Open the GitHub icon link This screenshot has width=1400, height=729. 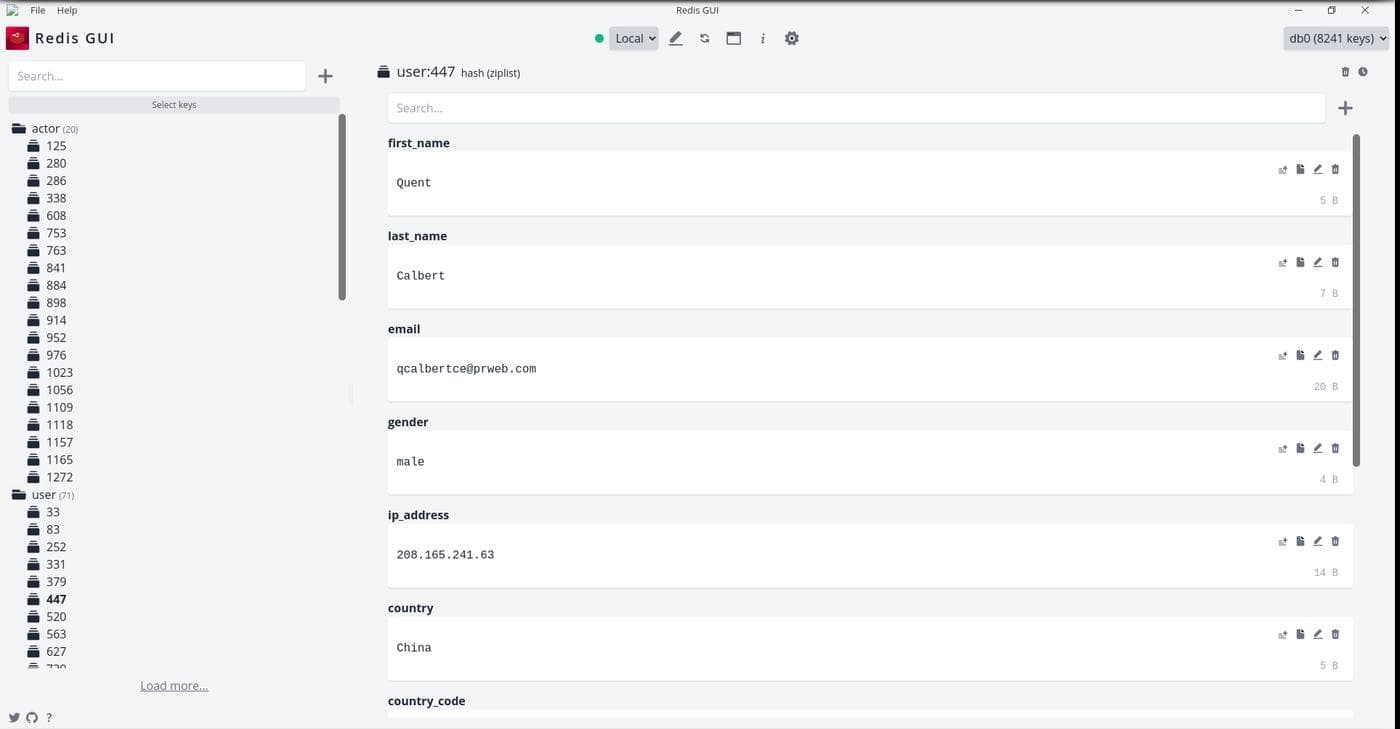[31, 717]
